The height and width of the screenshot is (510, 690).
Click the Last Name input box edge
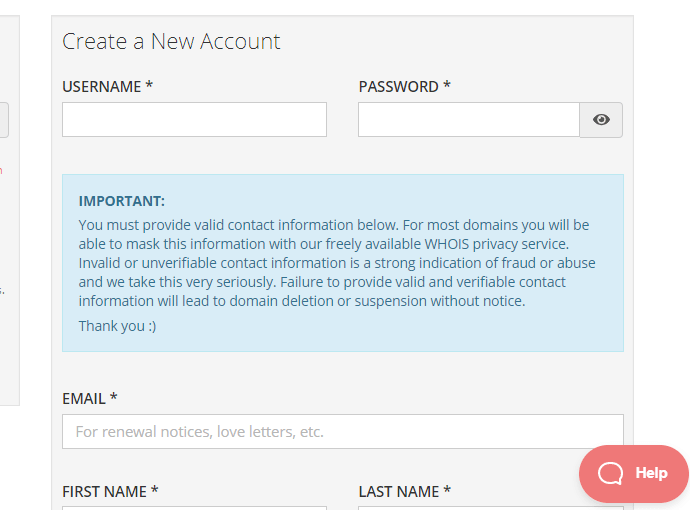tap(490, 507)
